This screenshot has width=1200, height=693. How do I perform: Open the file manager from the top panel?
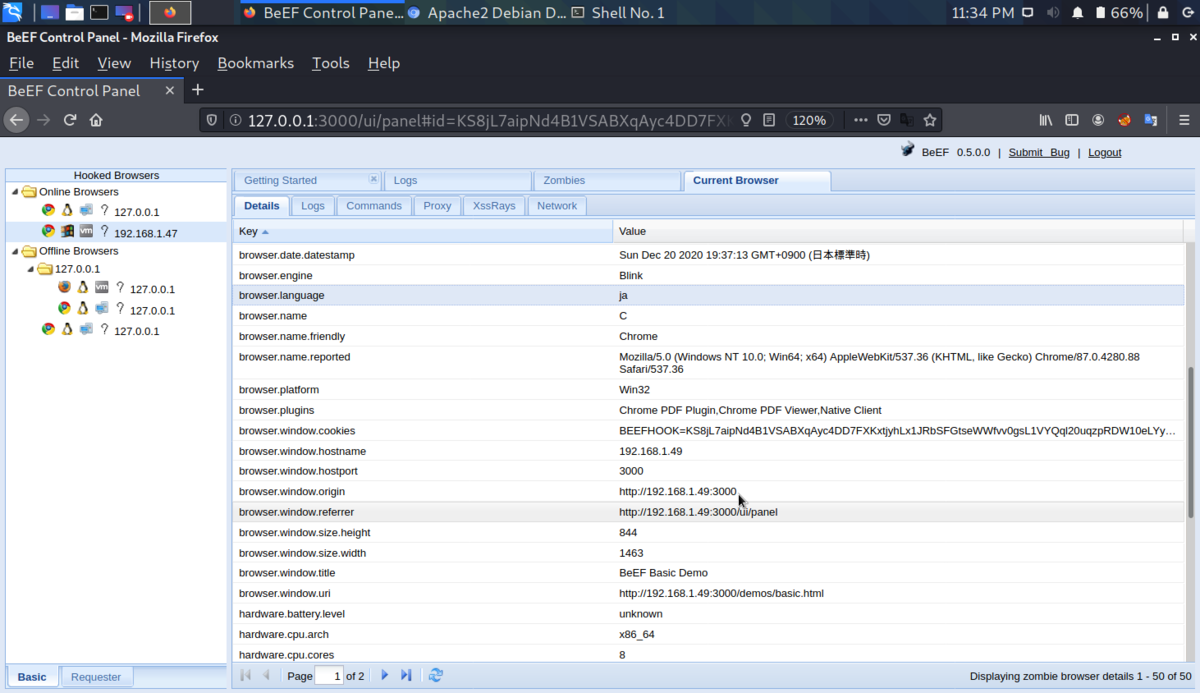click(74, 13)
